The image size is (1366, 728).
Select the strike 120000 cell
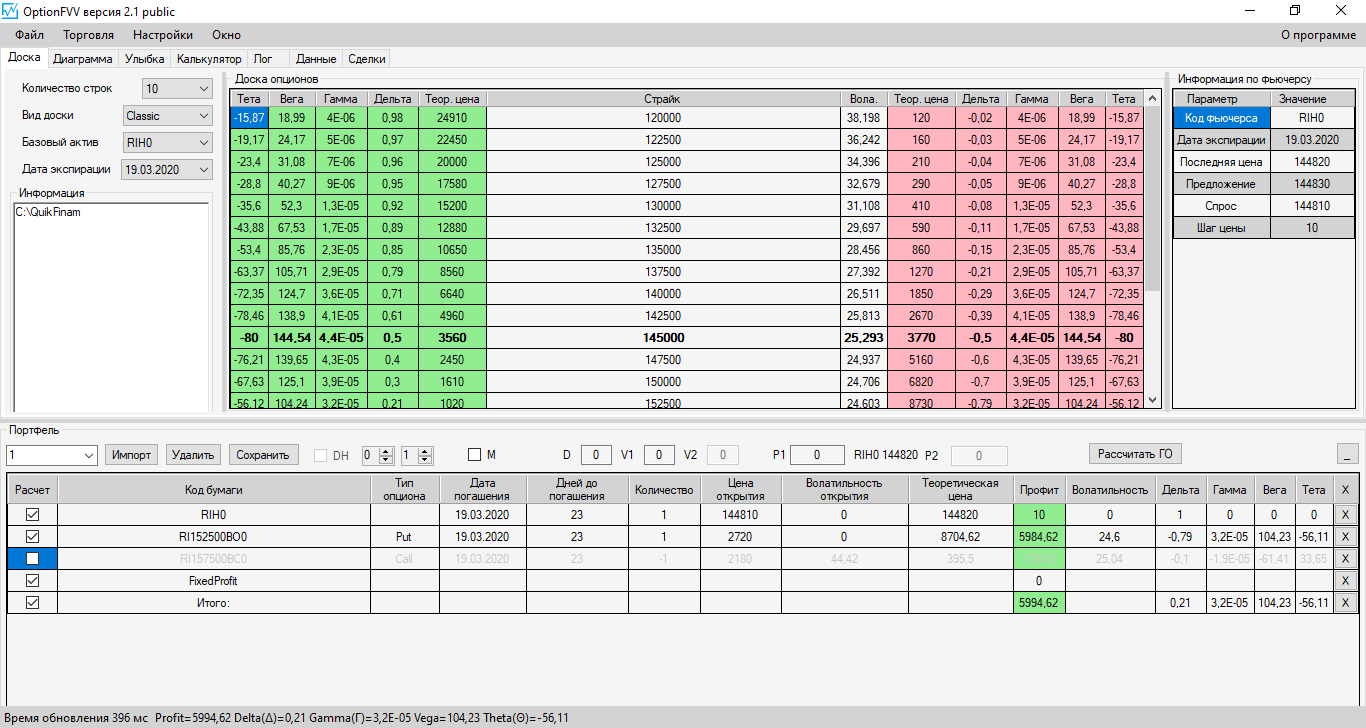(662, 118)
